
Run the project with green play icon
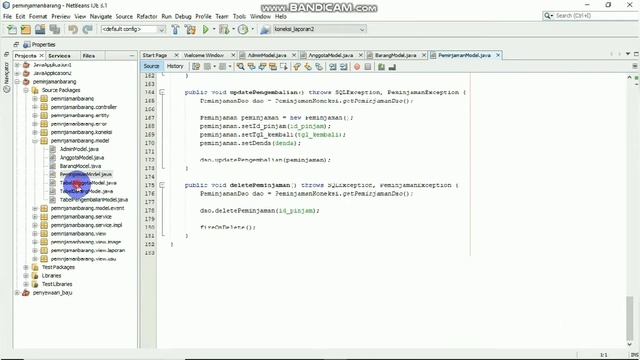point(206,29)
